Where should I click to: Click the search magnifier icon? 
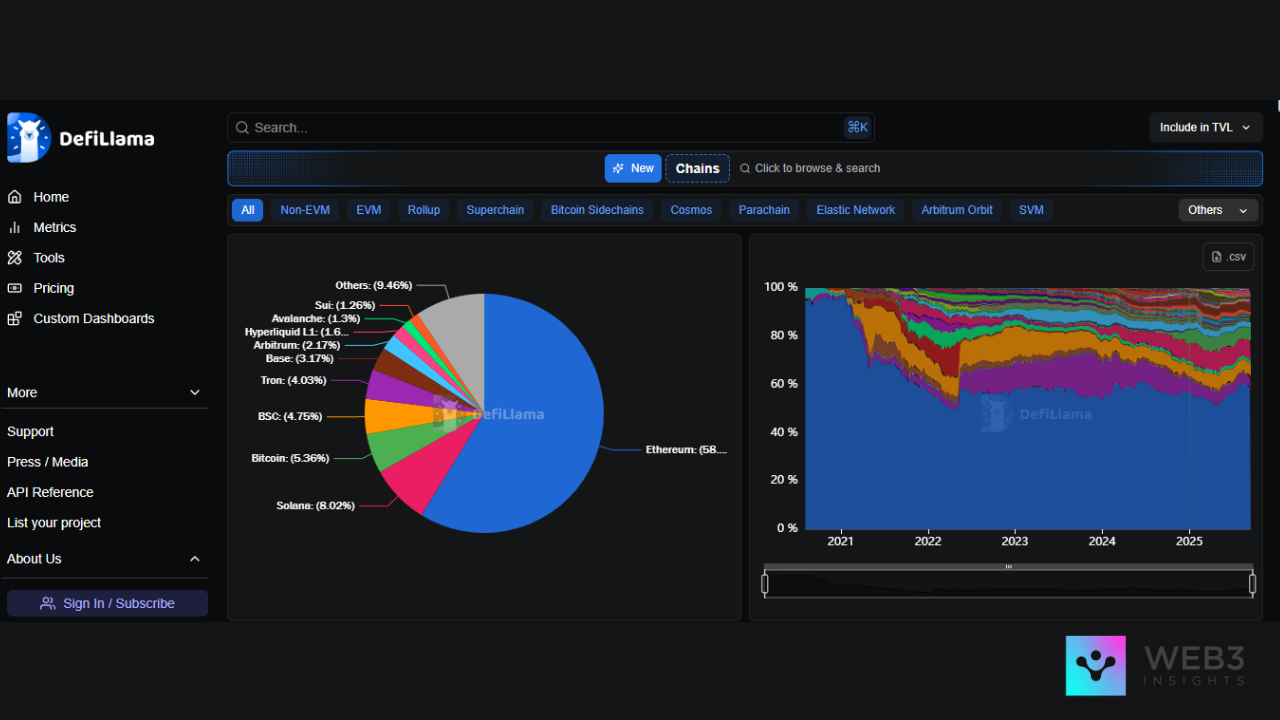click(242, 128)
